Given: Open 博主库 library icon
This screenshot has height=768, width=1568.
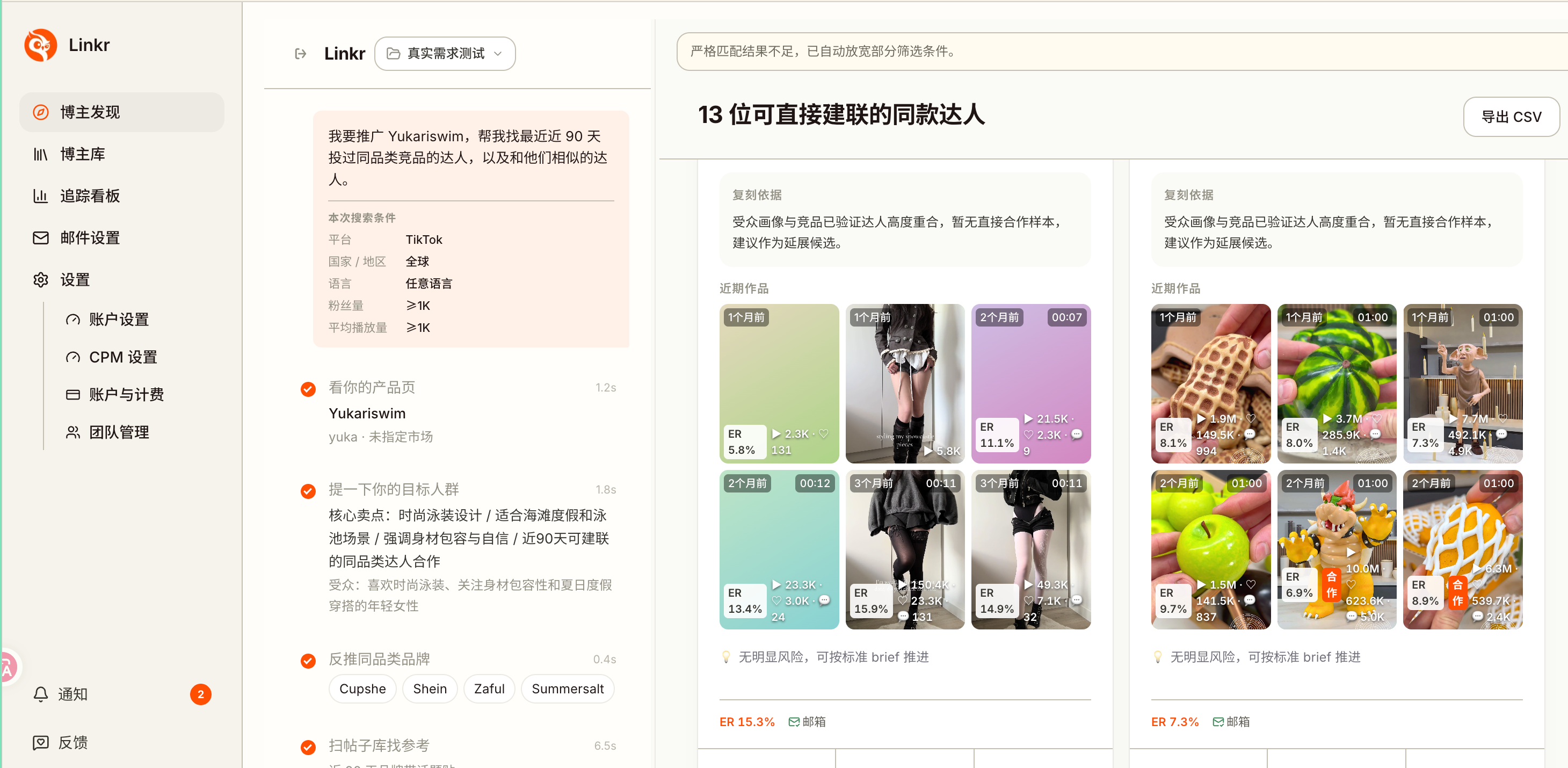Looking at the screenshot, I should pyautogui.click(x=41, y=154).
